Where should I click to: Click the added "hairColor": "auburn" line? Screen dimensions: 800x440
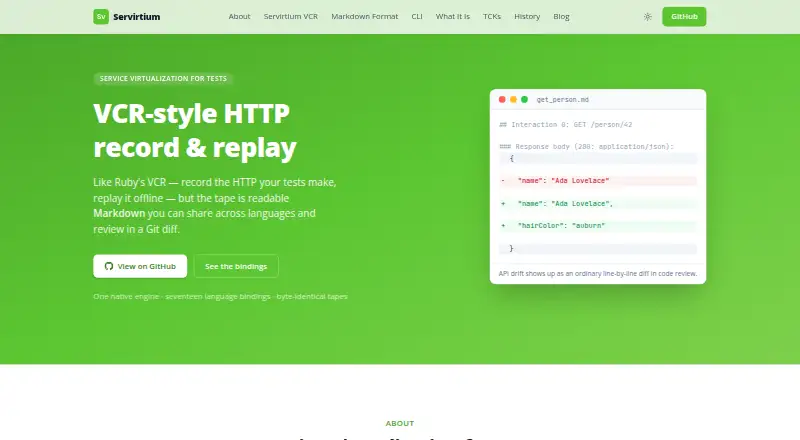coord(598,226)
